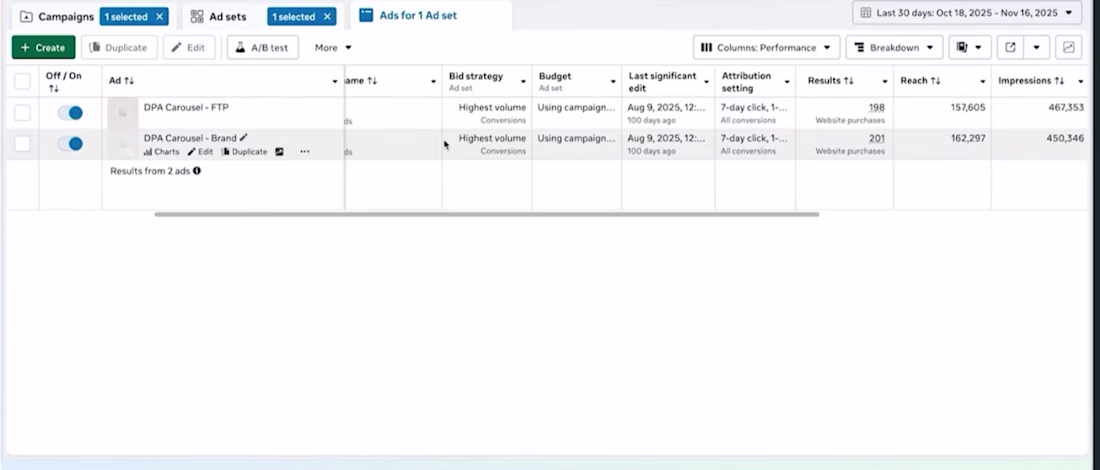Open the Results column options arrow

click(x=885, y=82)
